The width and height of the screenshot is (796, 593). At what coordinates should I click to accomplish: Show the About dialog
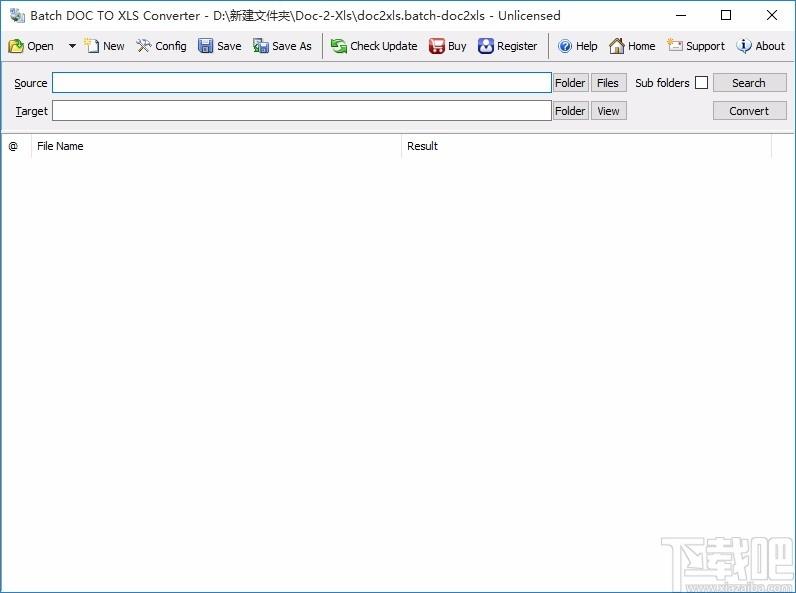(x=761, y=46)
